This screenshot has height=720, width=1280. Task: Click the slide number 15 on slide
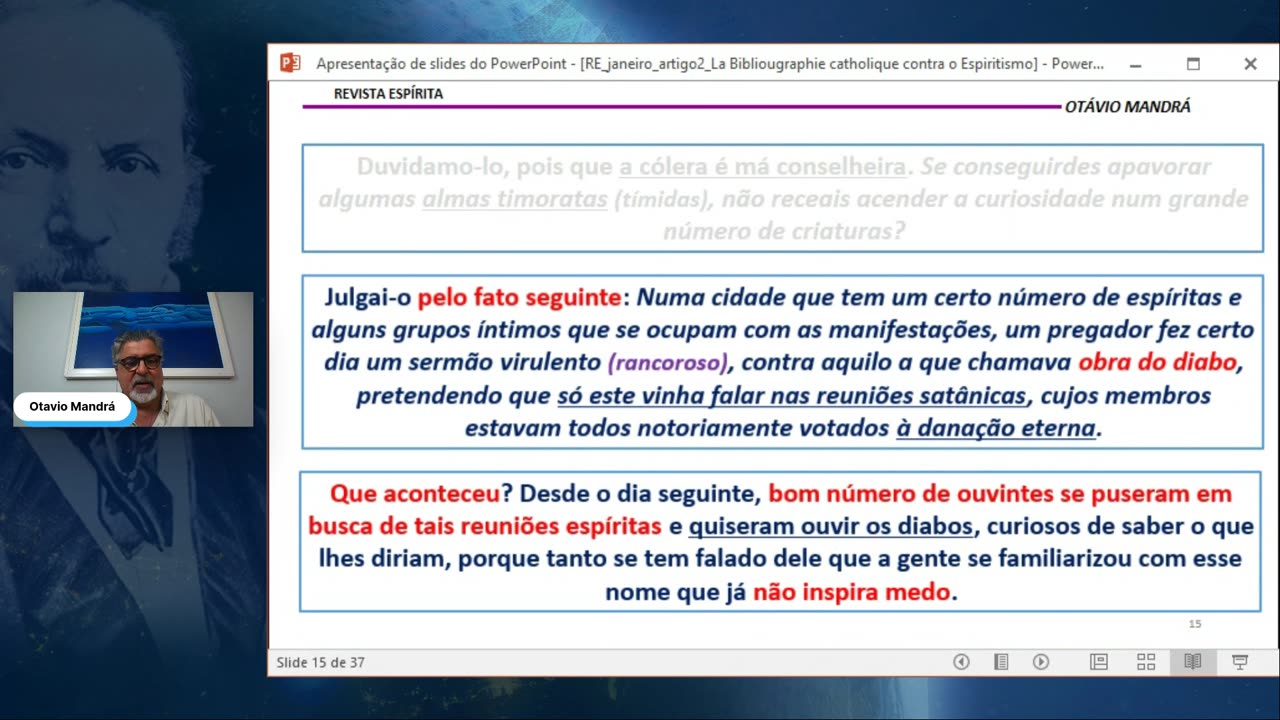[x=1195, y=624]
